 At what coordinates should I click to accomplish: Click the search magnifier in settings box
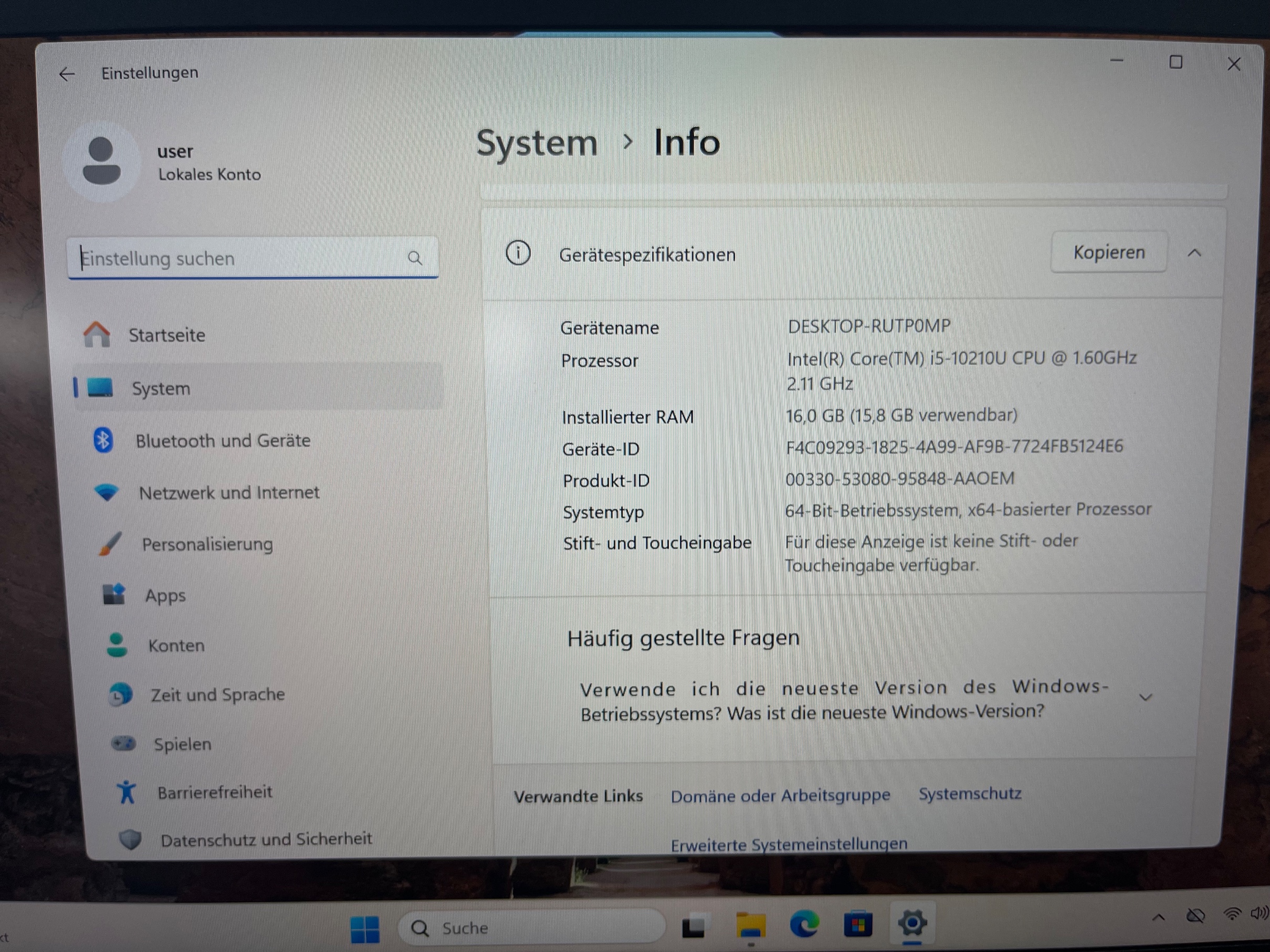point(415,258)
